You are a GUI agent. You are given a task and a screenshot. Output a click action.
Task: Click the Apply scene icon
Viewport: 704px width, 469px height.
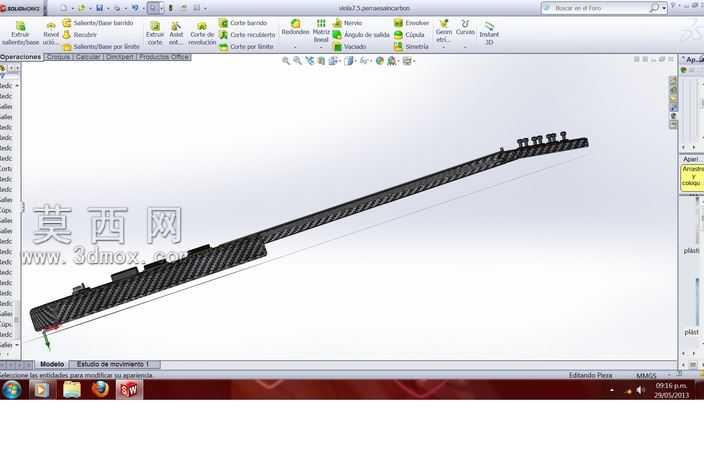pos(392,61)
